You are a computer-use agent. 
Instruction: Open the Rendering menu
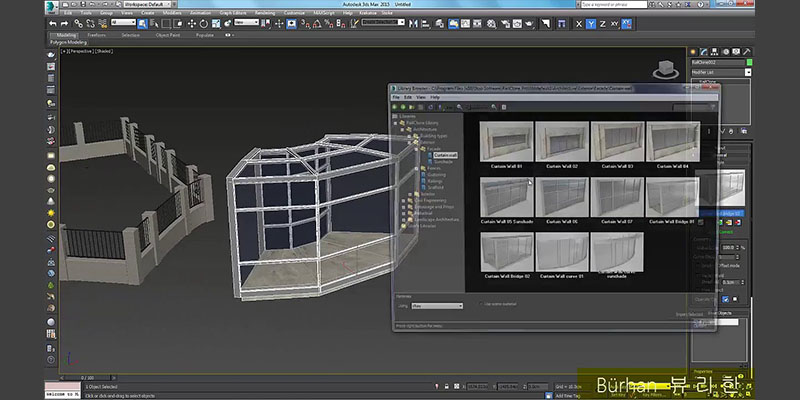[x=265, y=12]
